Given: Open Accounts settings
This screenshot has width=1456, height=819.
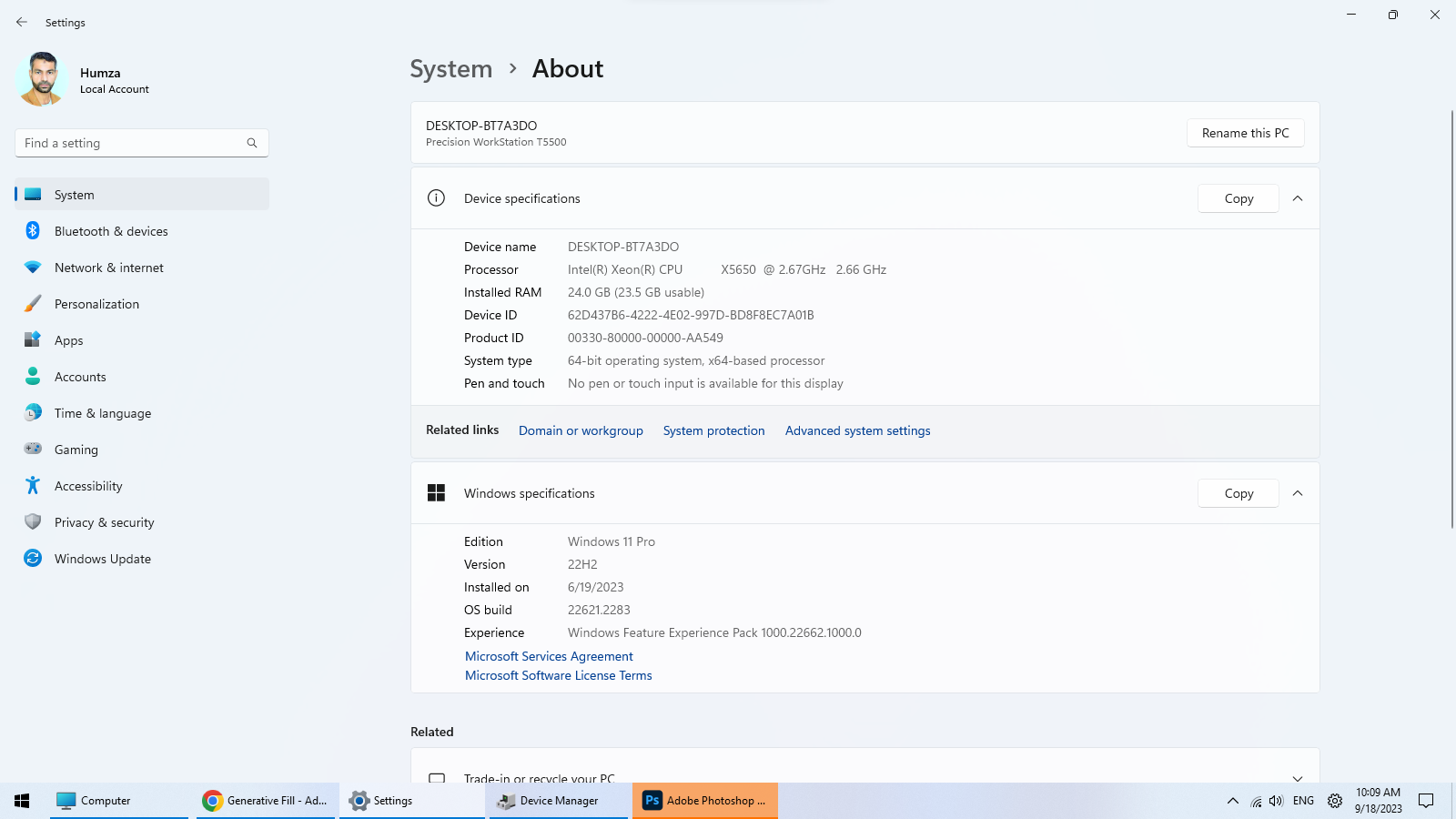Looking at the screenshot, I should click(142, 377).
